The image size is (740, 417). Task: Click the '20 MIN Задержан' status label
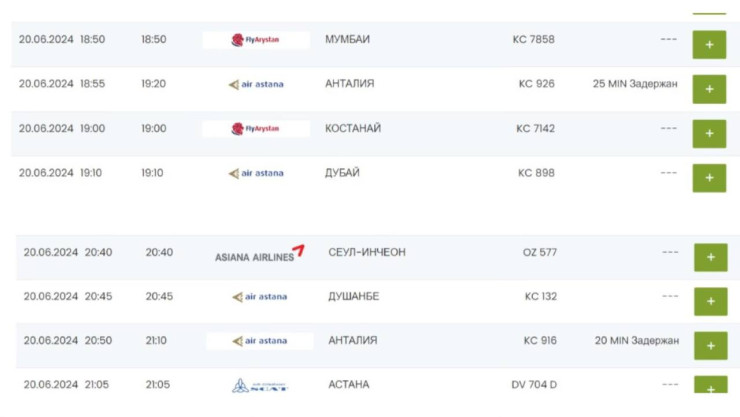coord(637,340)
